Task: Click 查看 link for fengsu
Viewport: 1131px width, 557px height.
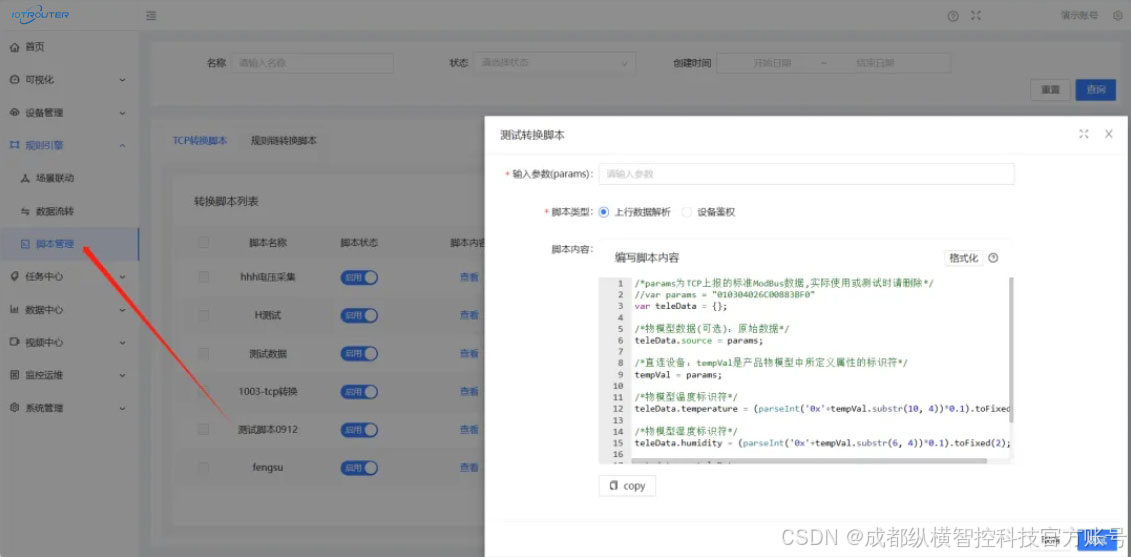Action: [x=469, y=468]
